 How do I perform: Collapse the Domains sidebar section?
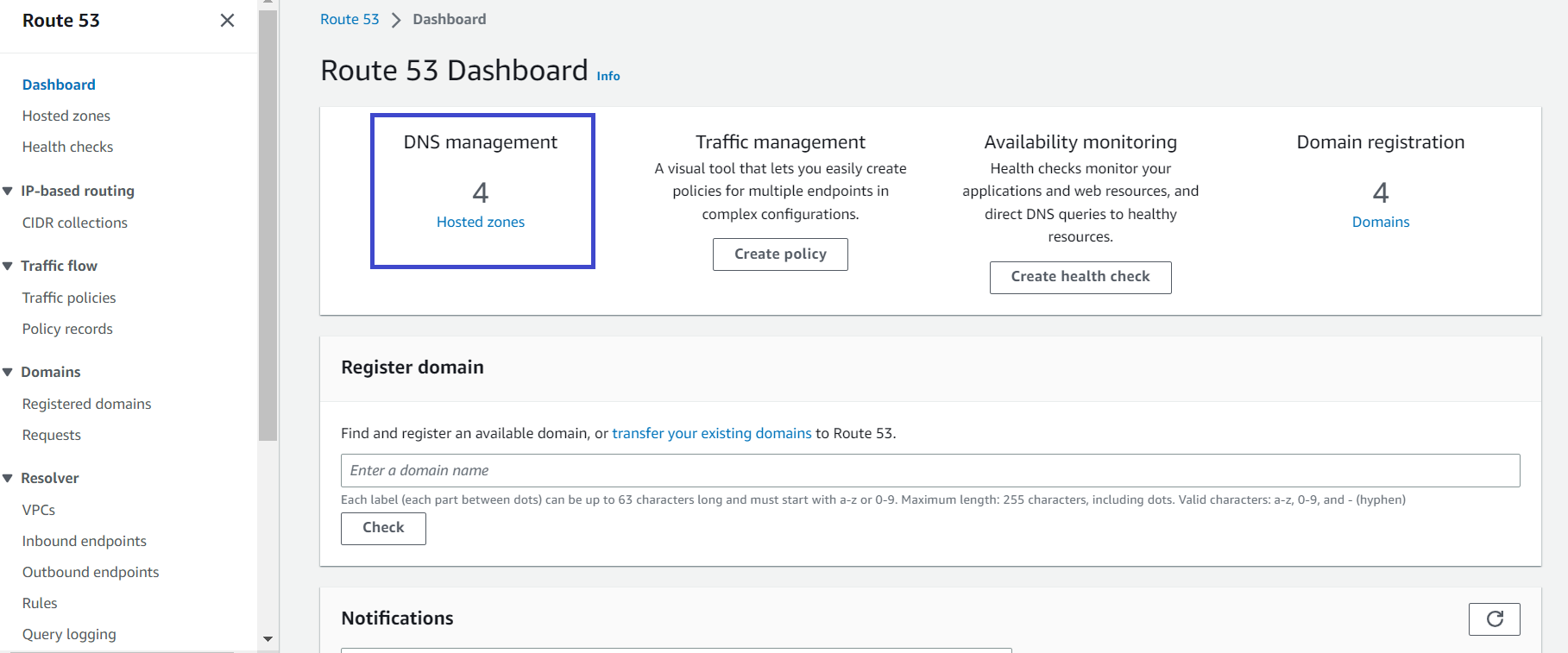point(8,372)
